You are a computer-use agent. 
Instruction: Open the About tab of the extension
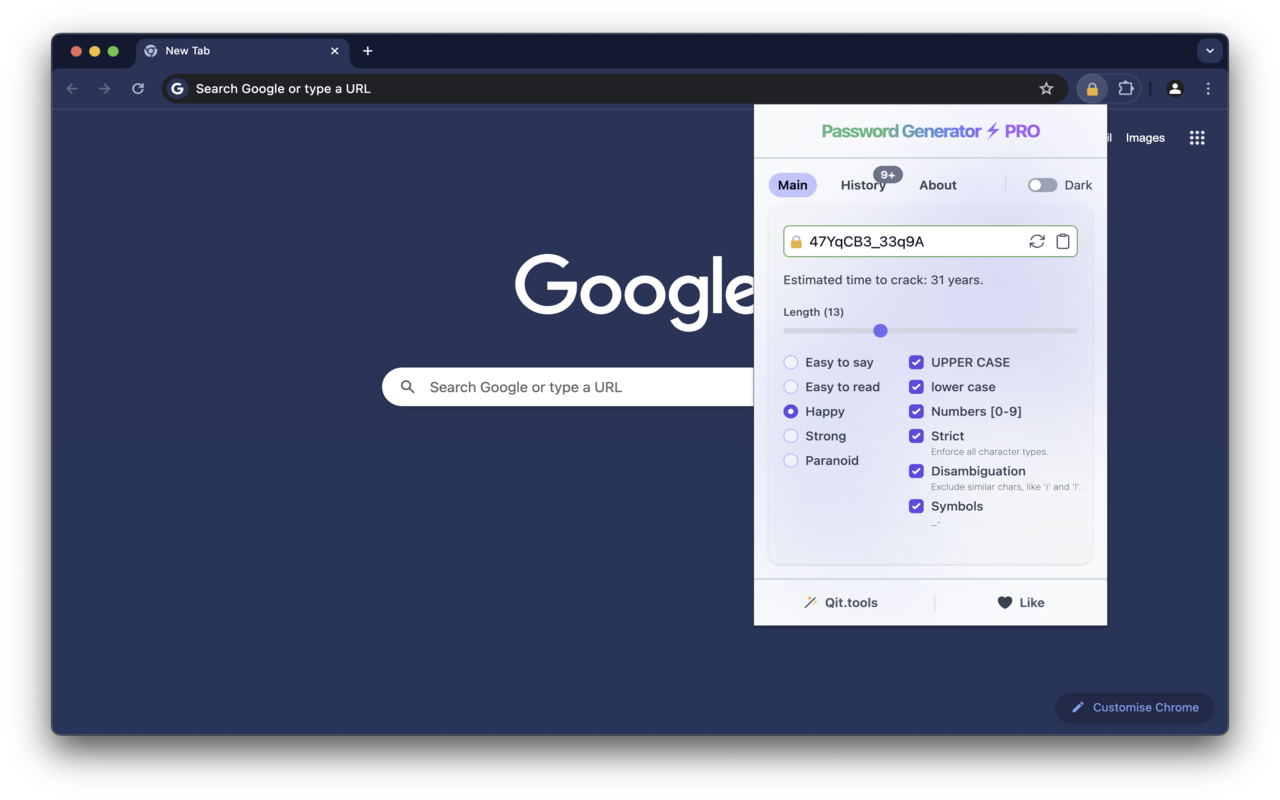tap(937, 185)
